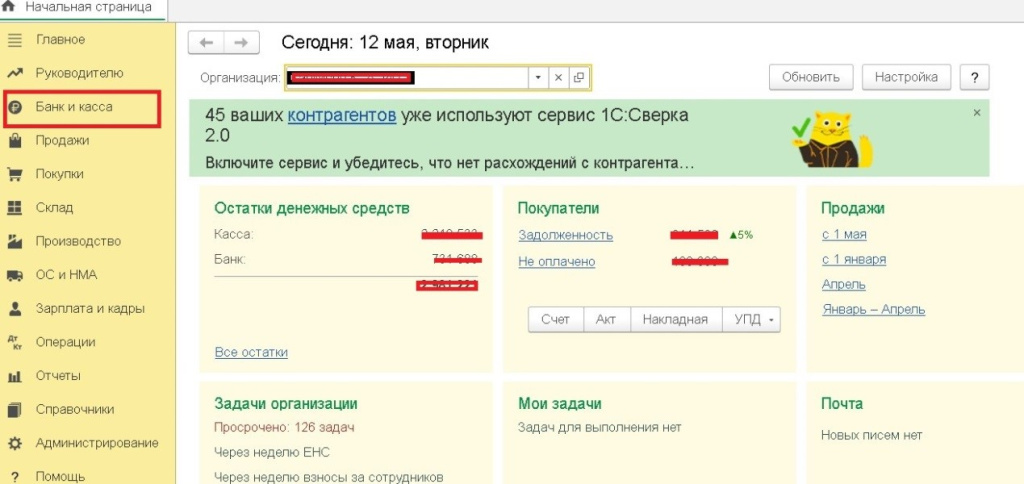Switch to the Начальная страница tab
The width and height of the screenshot is (1024, 484).
point(82,8)
